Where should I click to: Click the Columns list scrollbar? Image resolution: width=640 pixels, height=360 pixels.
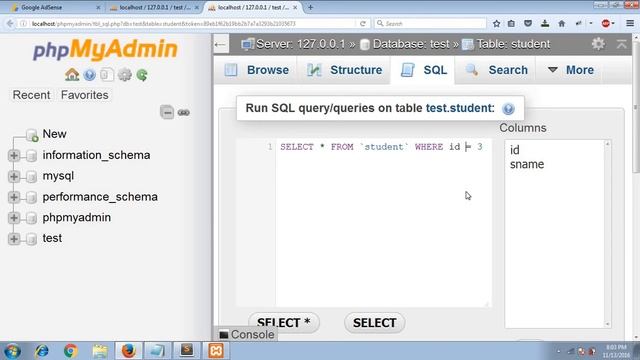pos(607,234)
